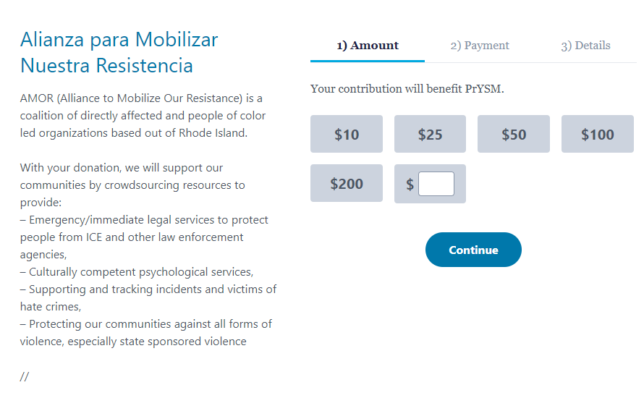Screen dimensions: 644x398
Task: Pick the $50 contribution button
Action: [513, 134]
